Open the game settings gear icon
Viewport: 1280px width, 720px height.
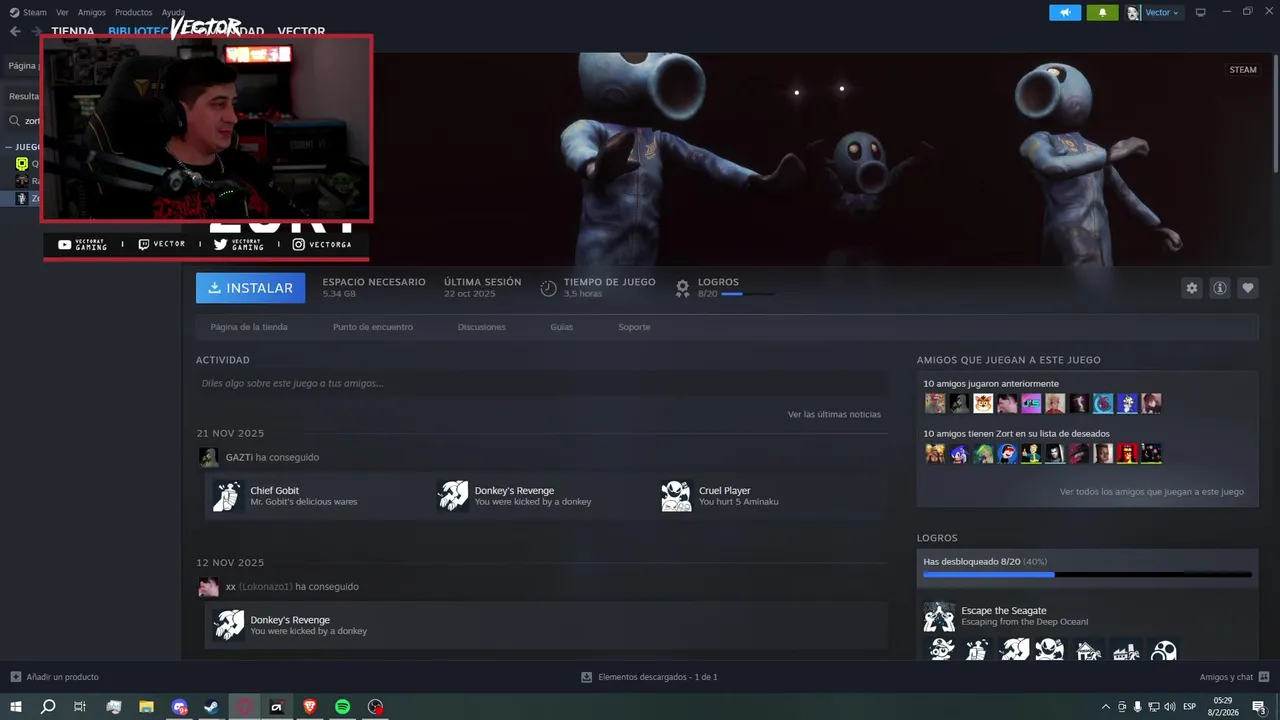(x=1191, y=288)
